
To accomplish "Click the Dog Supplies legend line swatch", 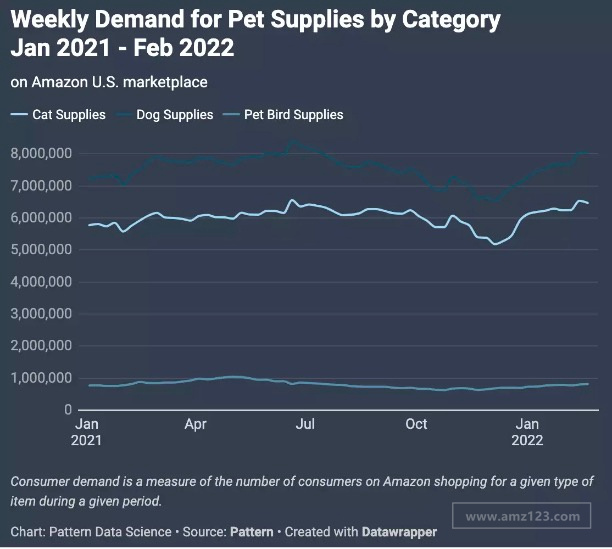I will [x=126, y=115].
